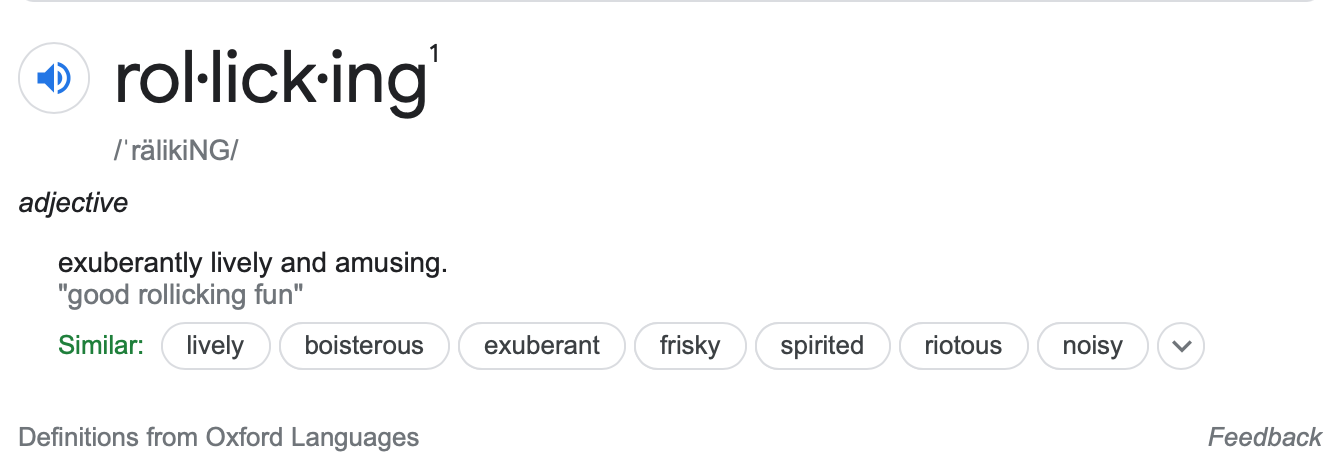Click the superscript 1 beside the headword

(x=433, y=52)
